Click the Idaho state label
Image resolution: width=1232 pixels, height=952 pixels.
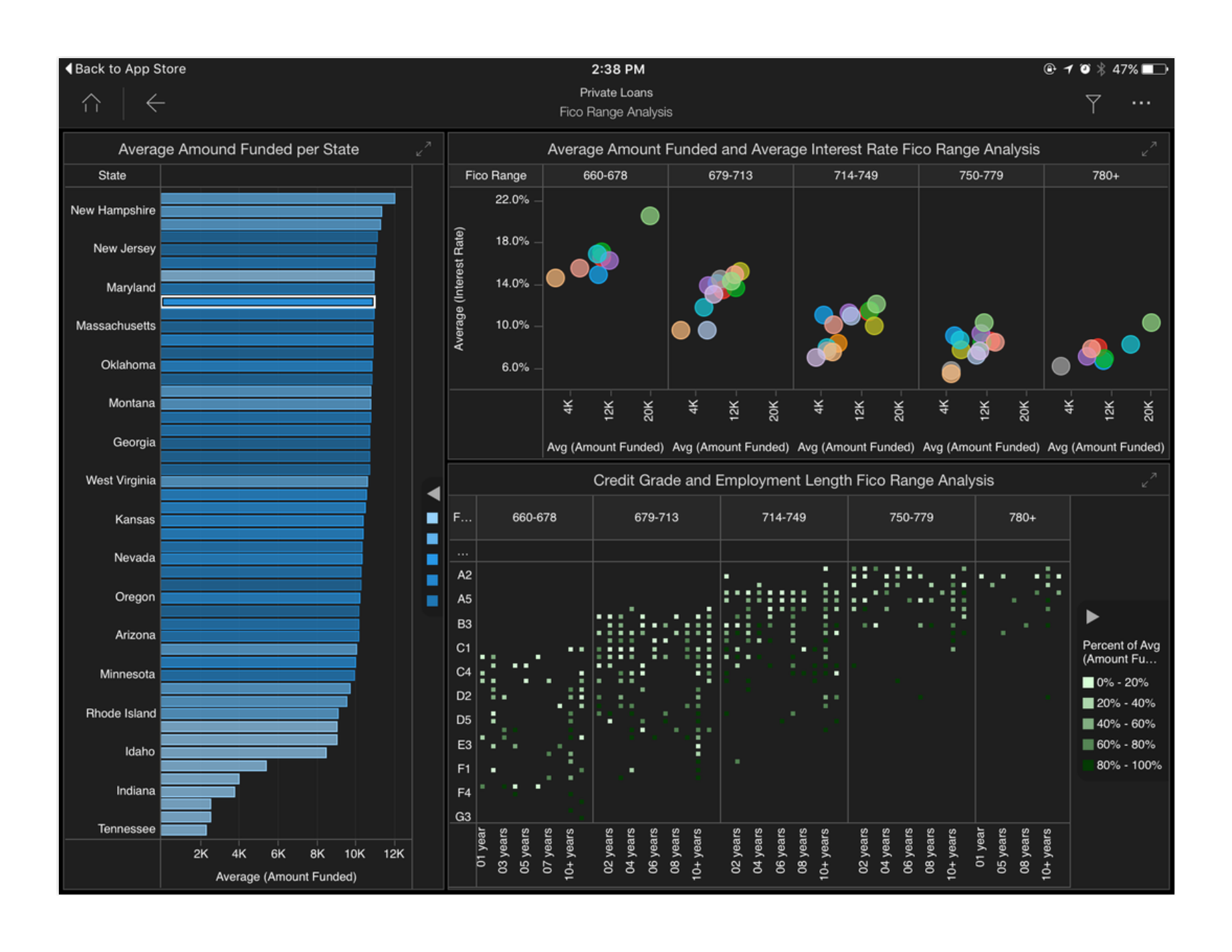pos(140,751)
